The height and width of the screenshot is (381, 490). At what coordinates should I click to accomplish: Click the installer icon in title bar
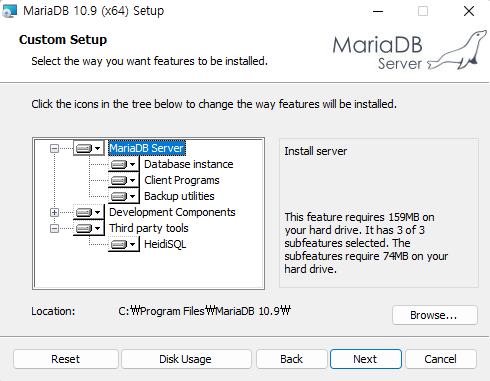(9, 11)
